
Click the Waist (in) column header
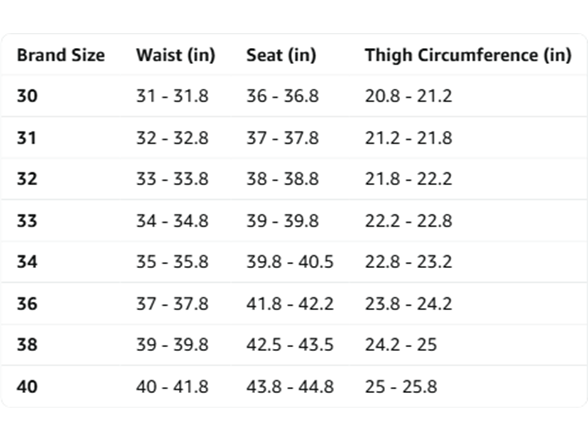tap(176, 55)
